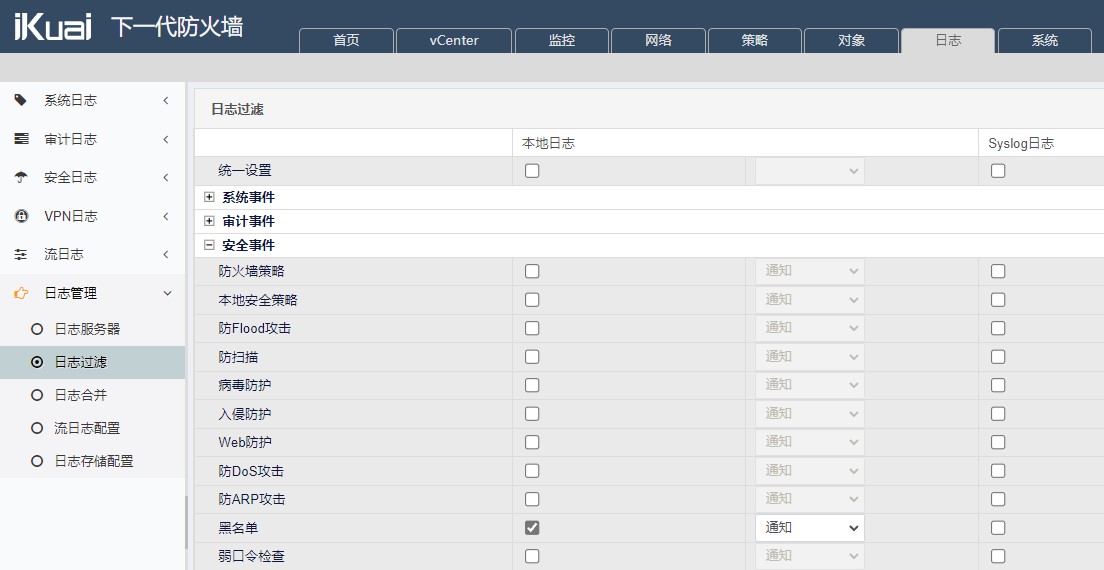The height and width of the screenshot is (570, 1104).
Task: Open the 首页 tab
Action: [x=346, y=40]
